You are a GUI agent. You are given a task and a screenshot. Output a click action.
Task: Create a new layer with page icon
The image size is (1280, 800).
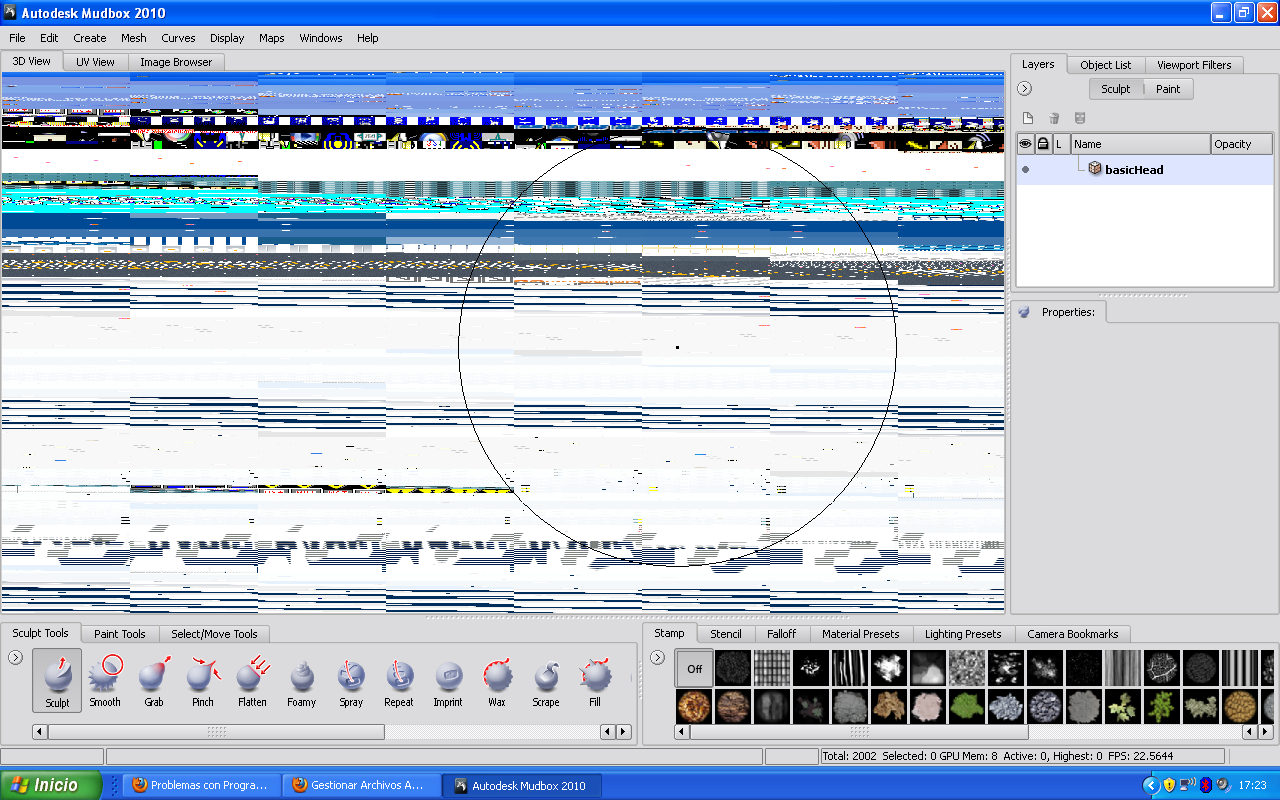[1027, 118]
